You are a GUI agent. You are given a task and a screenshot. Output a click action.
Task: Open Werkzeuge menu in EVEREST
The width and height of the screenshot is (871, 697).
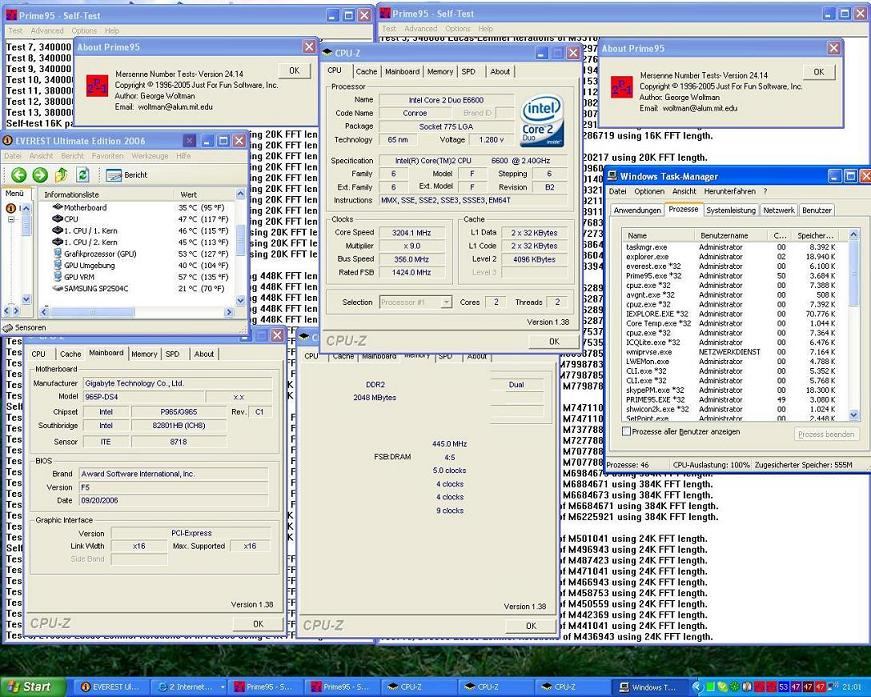(149, 156)
